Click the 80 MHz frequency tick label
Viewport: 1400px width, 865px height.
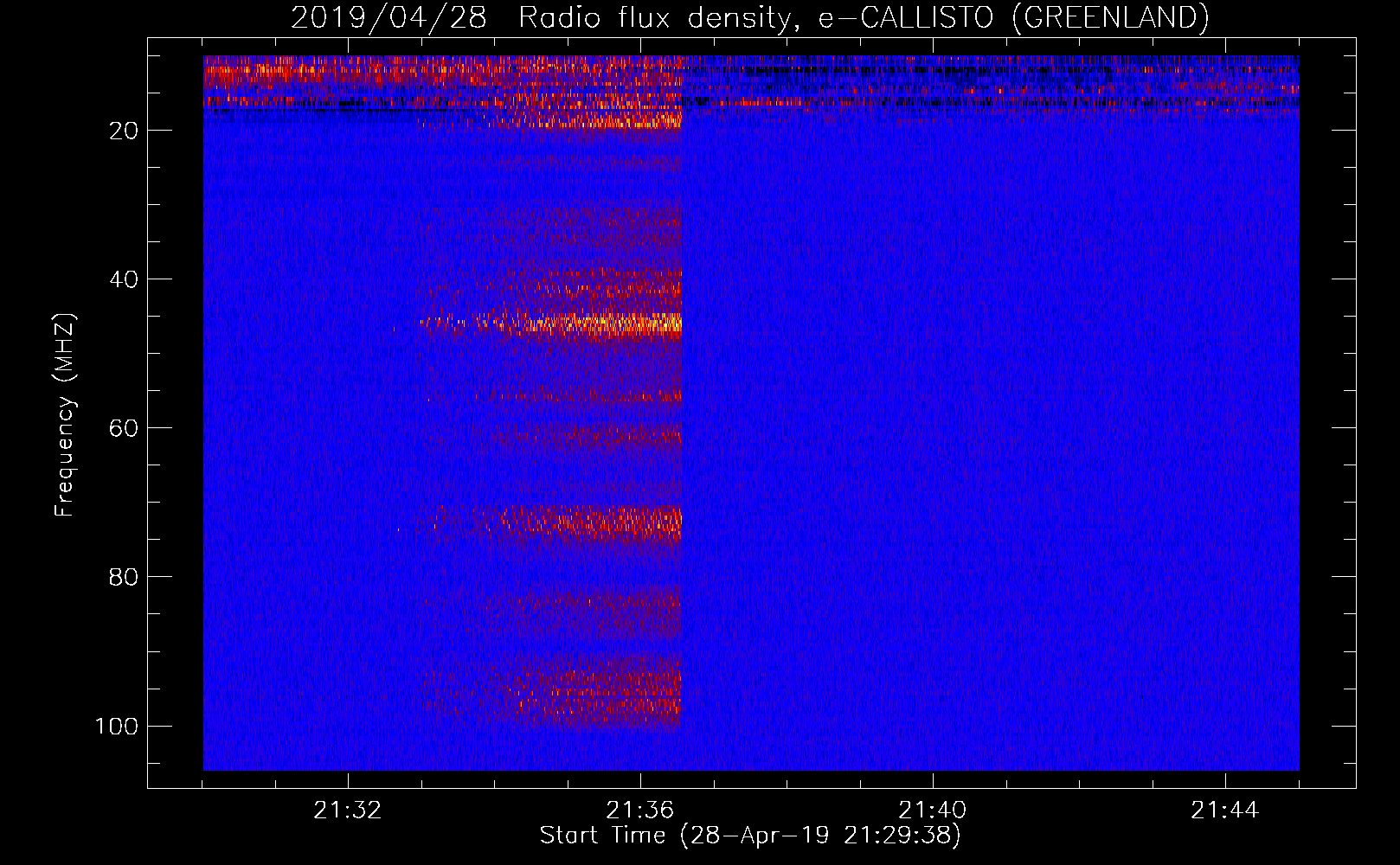tap(124, 577)
